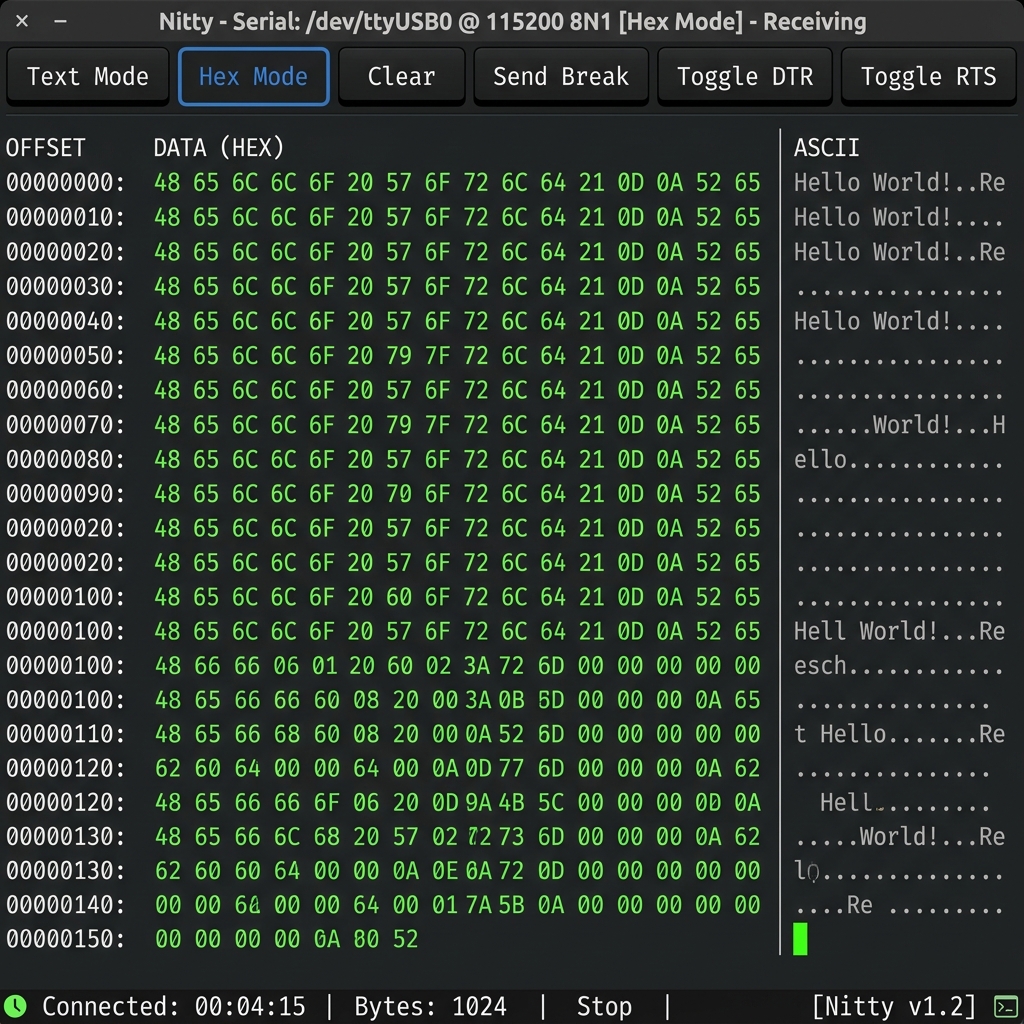Select the Hex Mode button
The image size is (1024, 1024).
point(253,76)
